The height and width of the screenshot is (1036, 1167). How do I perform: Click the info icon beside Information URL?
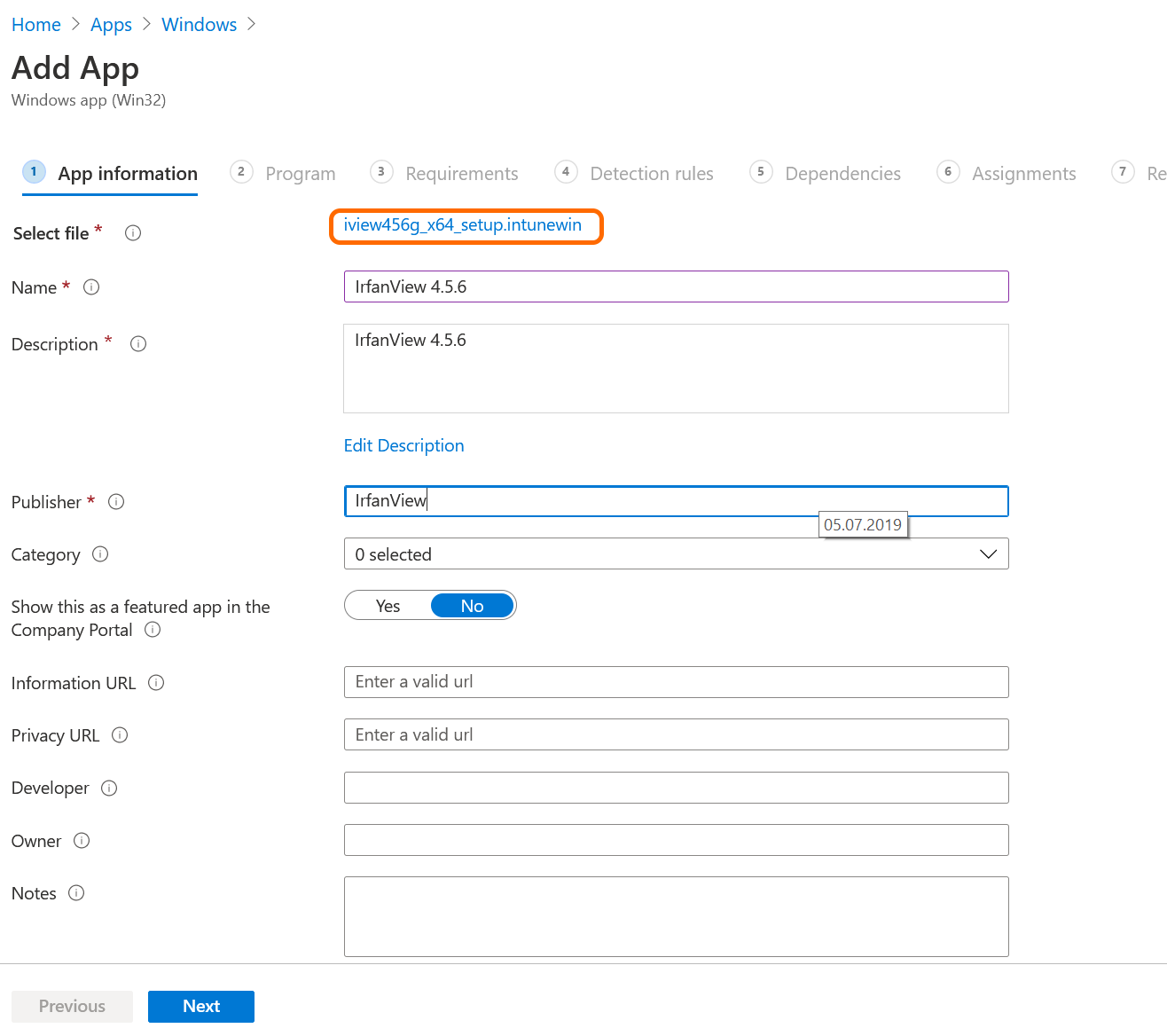click(x=156, y=683)
